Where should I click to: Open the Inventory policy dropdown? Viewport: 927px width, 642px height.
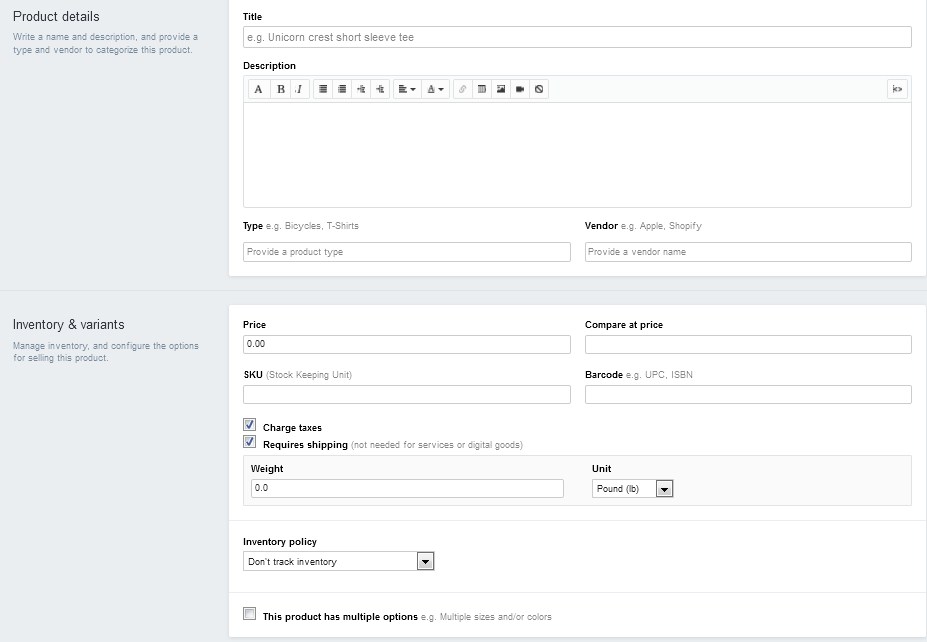(338, 561)
